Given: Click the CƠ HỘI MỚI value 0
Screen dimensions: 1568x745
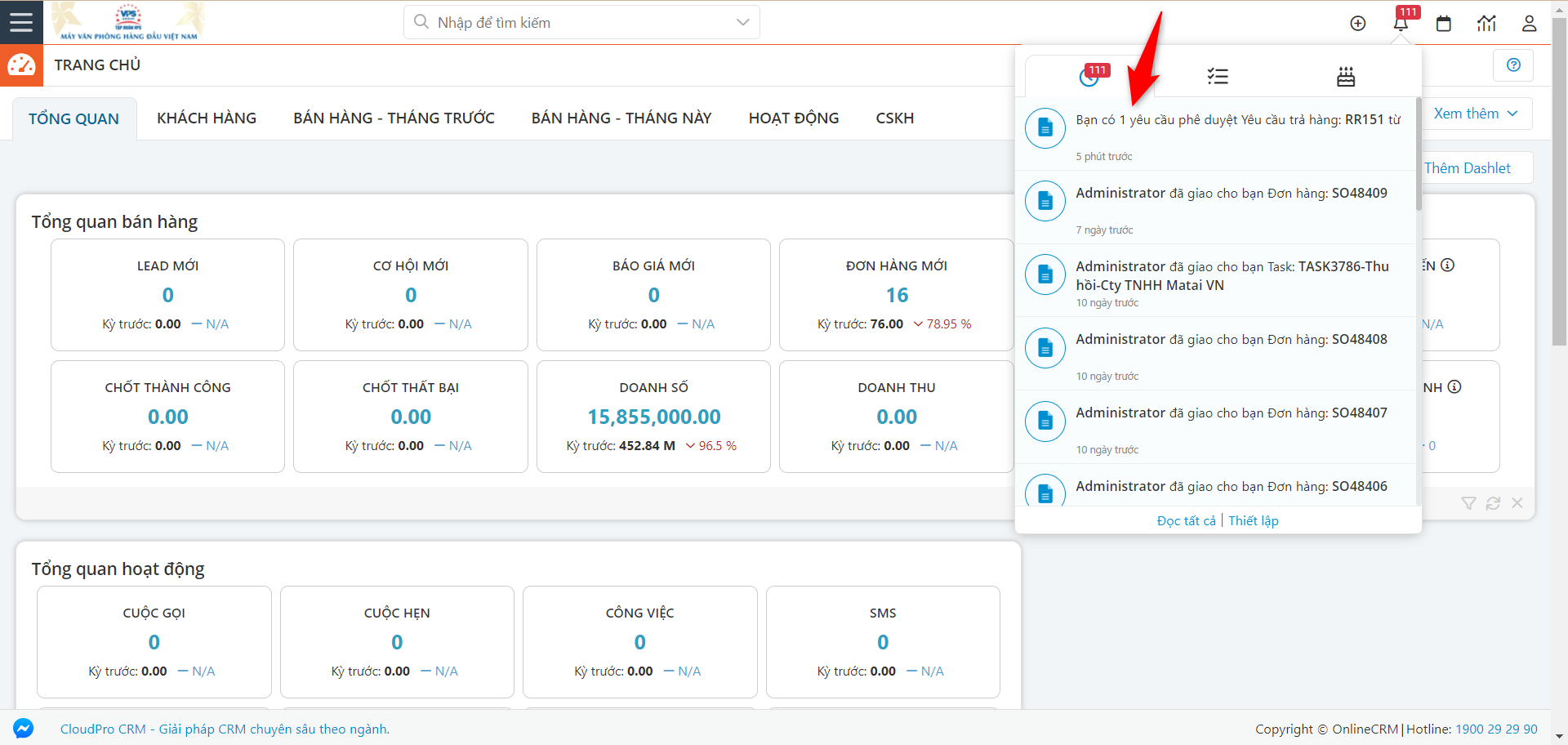Looking at the screenshot, I should point(411,295).
